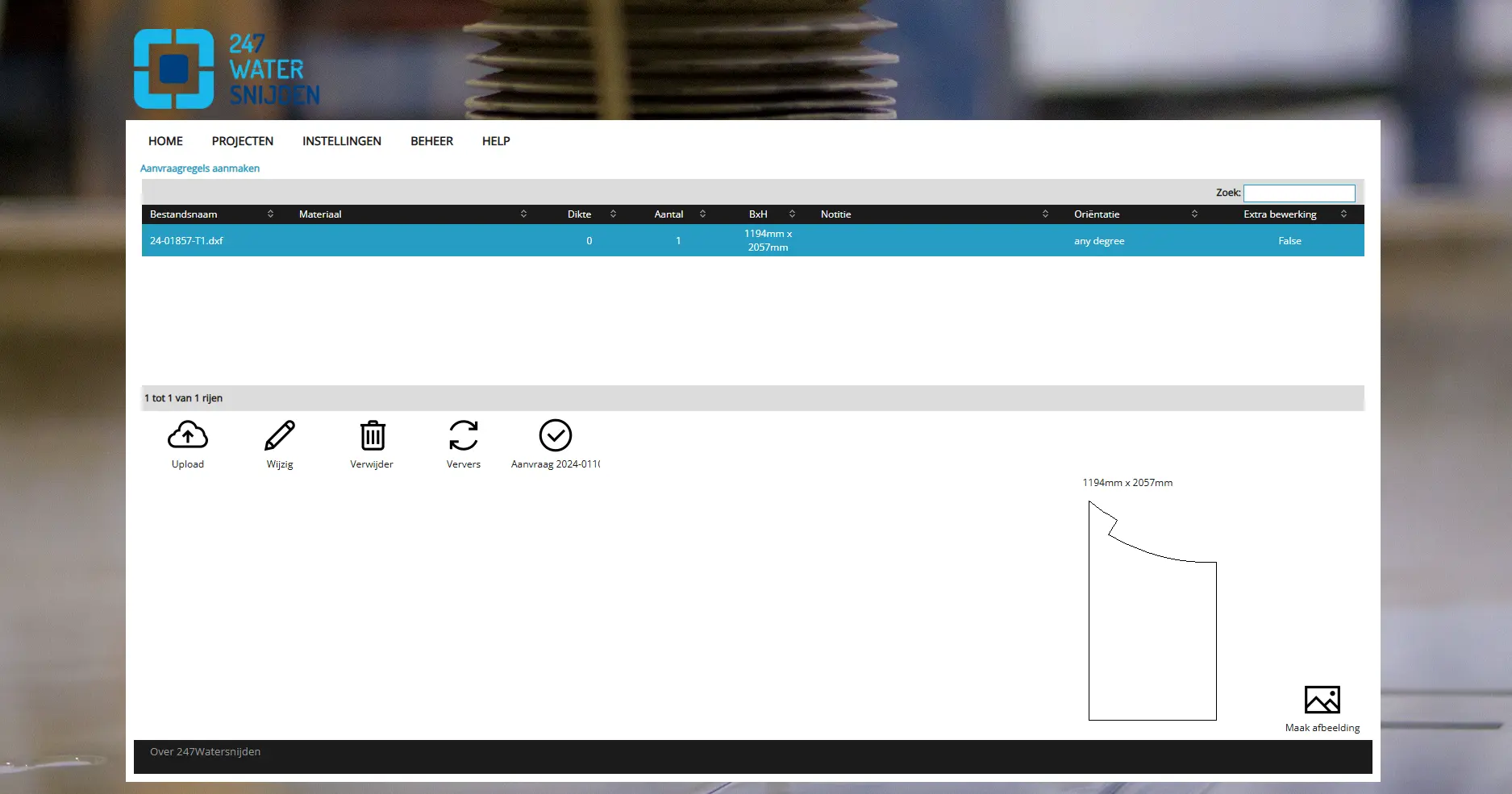Sort table by Aantal column arrows

tap(702, 214)
